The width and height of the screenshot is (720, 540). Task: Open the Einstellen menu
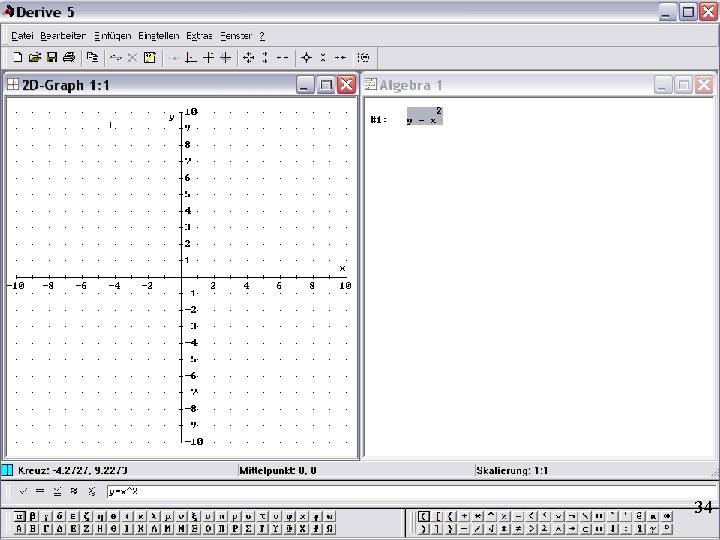(x=158, y=36)
